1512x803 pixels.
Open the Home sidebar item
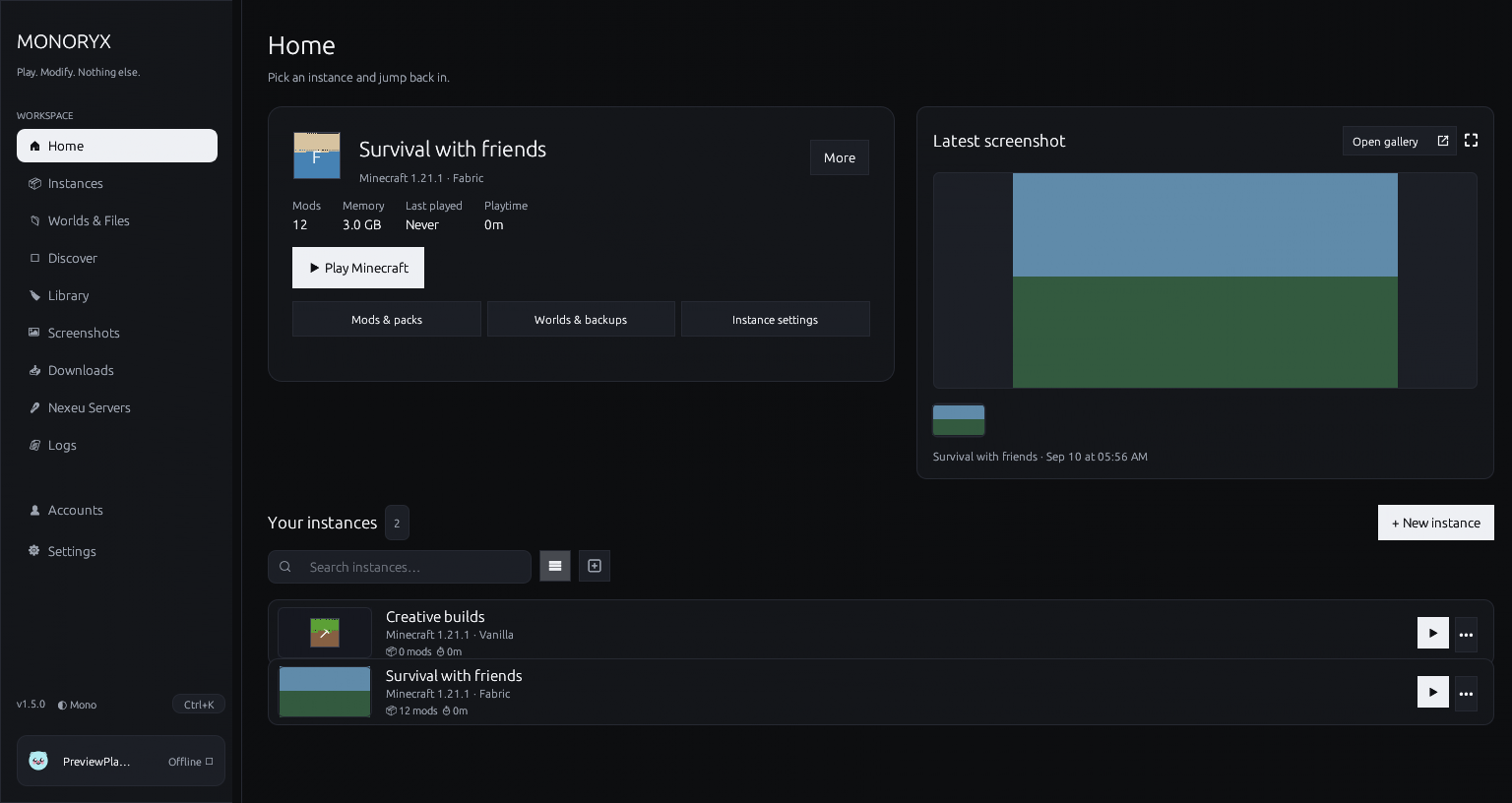pyautogui.click(x=117, y=146)
